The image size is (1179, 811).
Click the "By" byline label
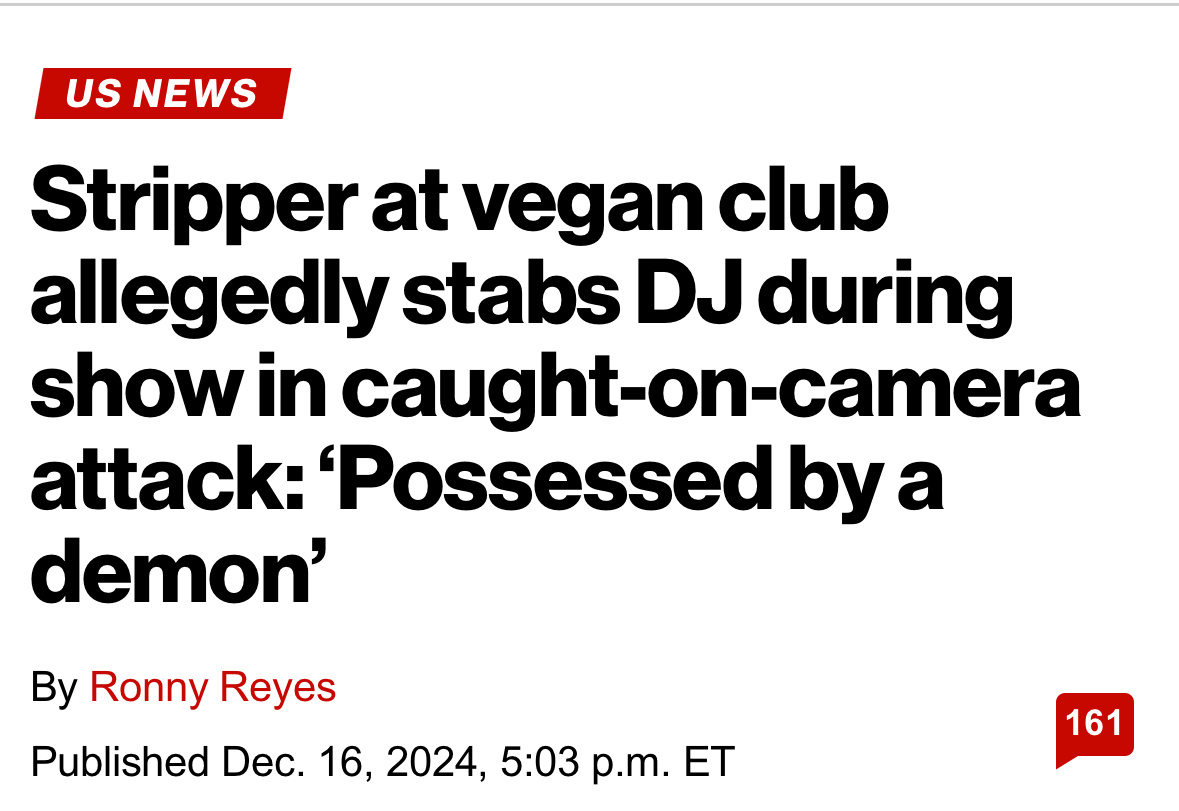click(x=54, y=688)
